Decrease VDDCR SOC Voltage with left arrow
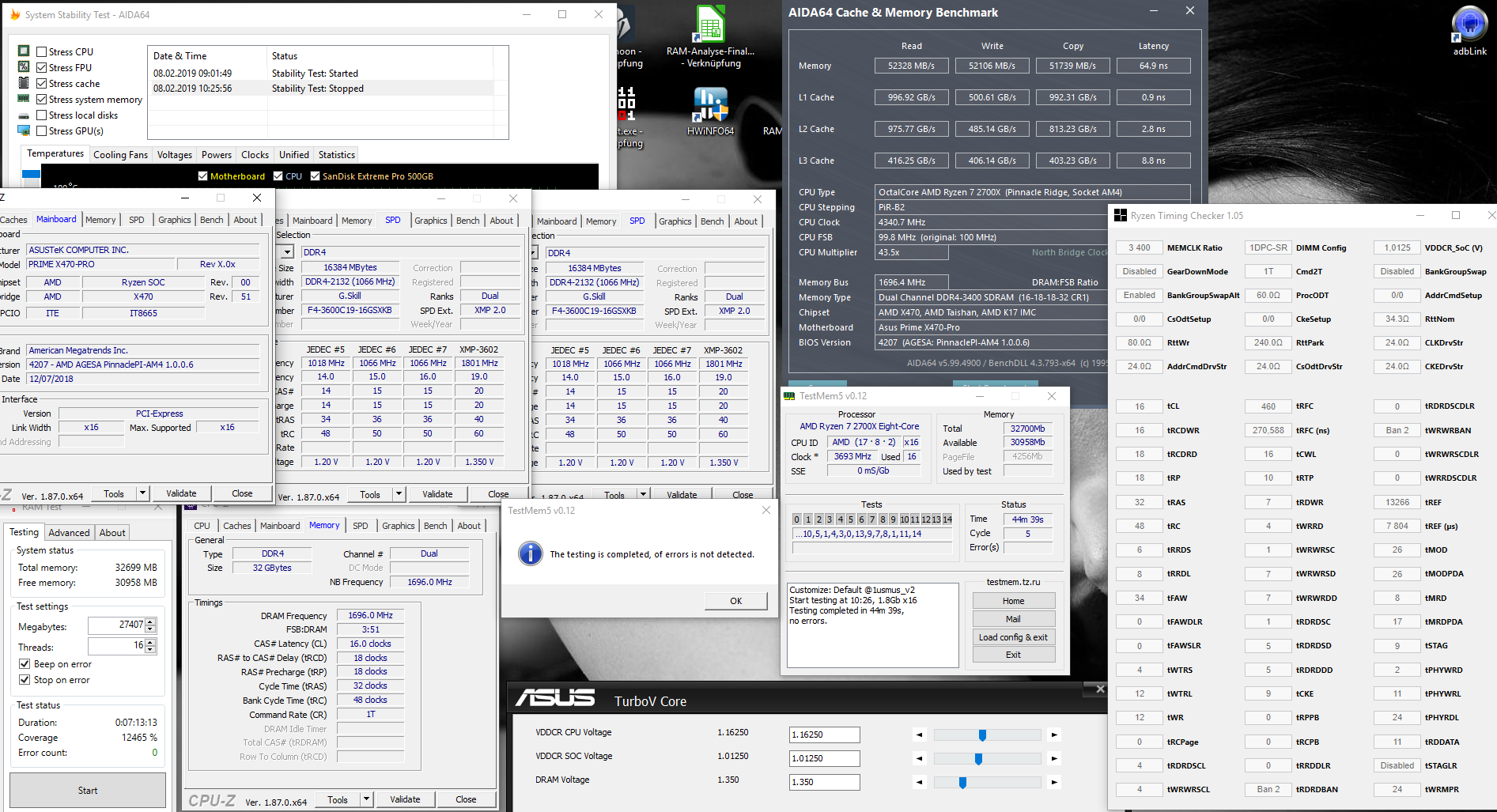 [x=919, y=758]
